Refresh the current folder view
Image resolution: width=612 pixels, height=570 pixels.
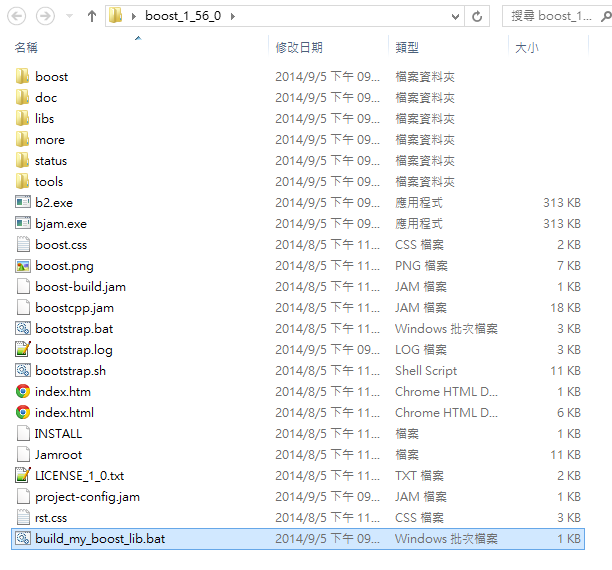tap(477, 16)
